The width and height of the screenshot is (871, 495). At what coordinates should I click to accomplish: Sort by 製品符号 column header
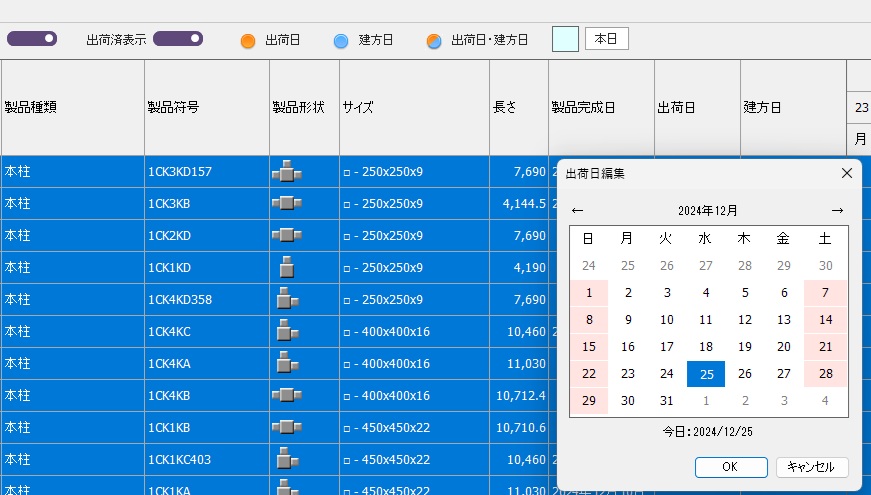206,107
